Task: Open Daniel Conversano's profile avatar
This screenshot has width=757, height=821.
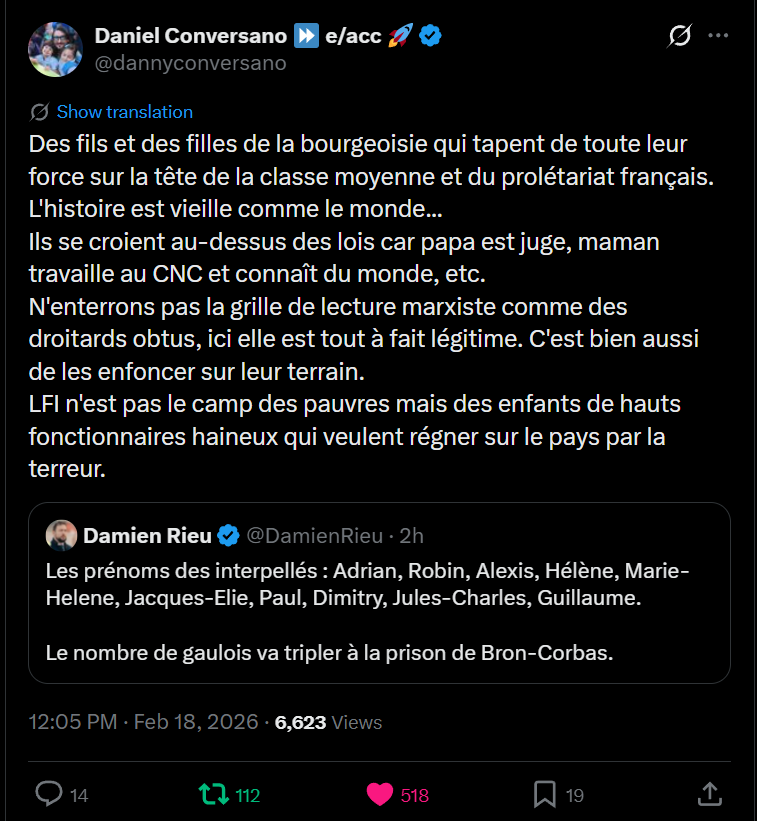Action: (x=54, y=49)
